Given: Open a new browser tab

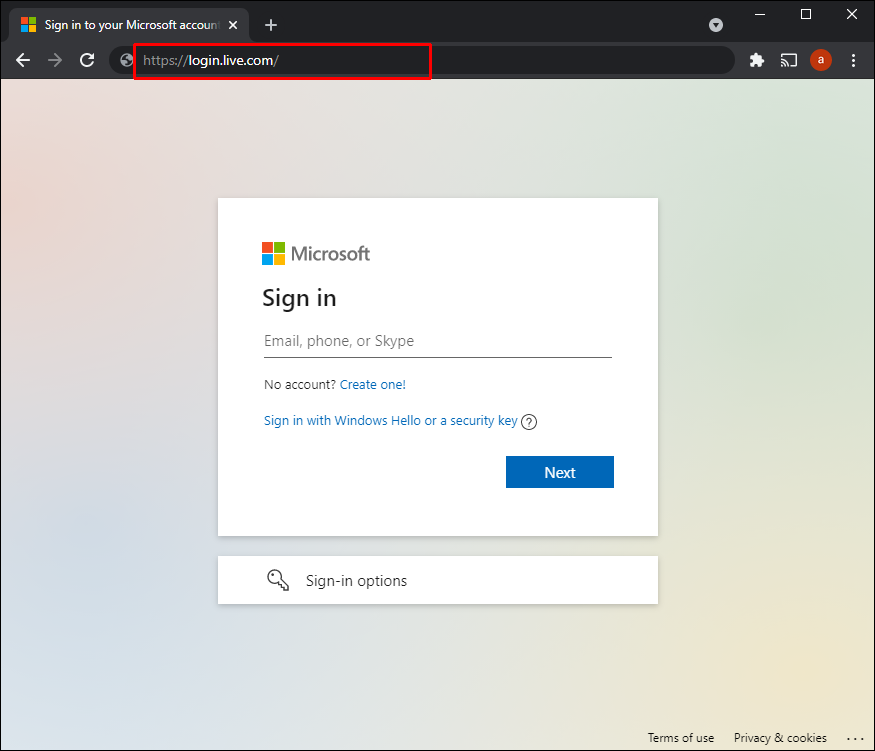Looking at the screenshot, I should tap(270, 25).
